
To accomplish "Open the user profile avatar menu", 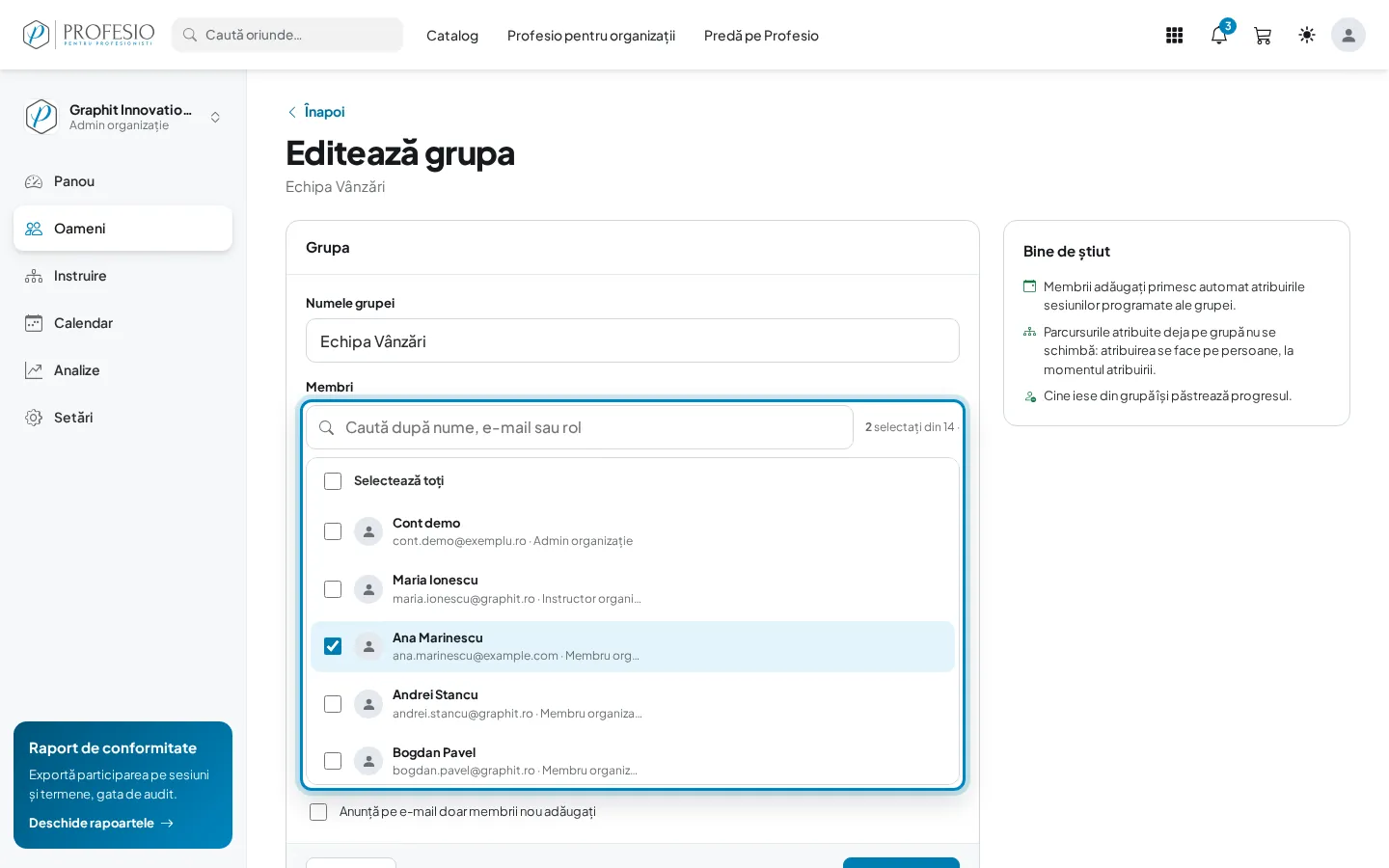I will pyautogui.click(x=1348, y=35).
